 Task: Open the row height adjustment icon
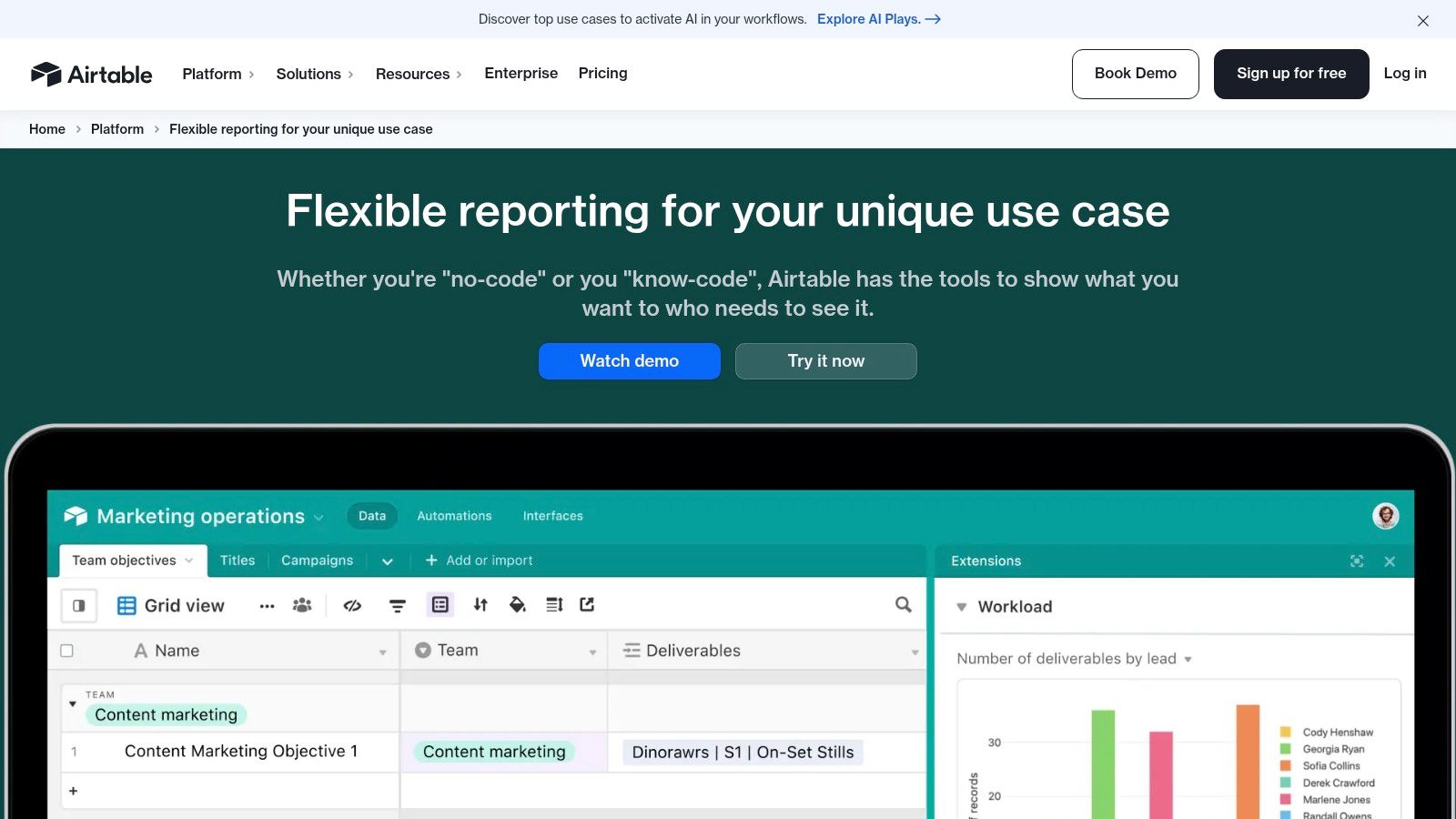[x=553, y=604]
